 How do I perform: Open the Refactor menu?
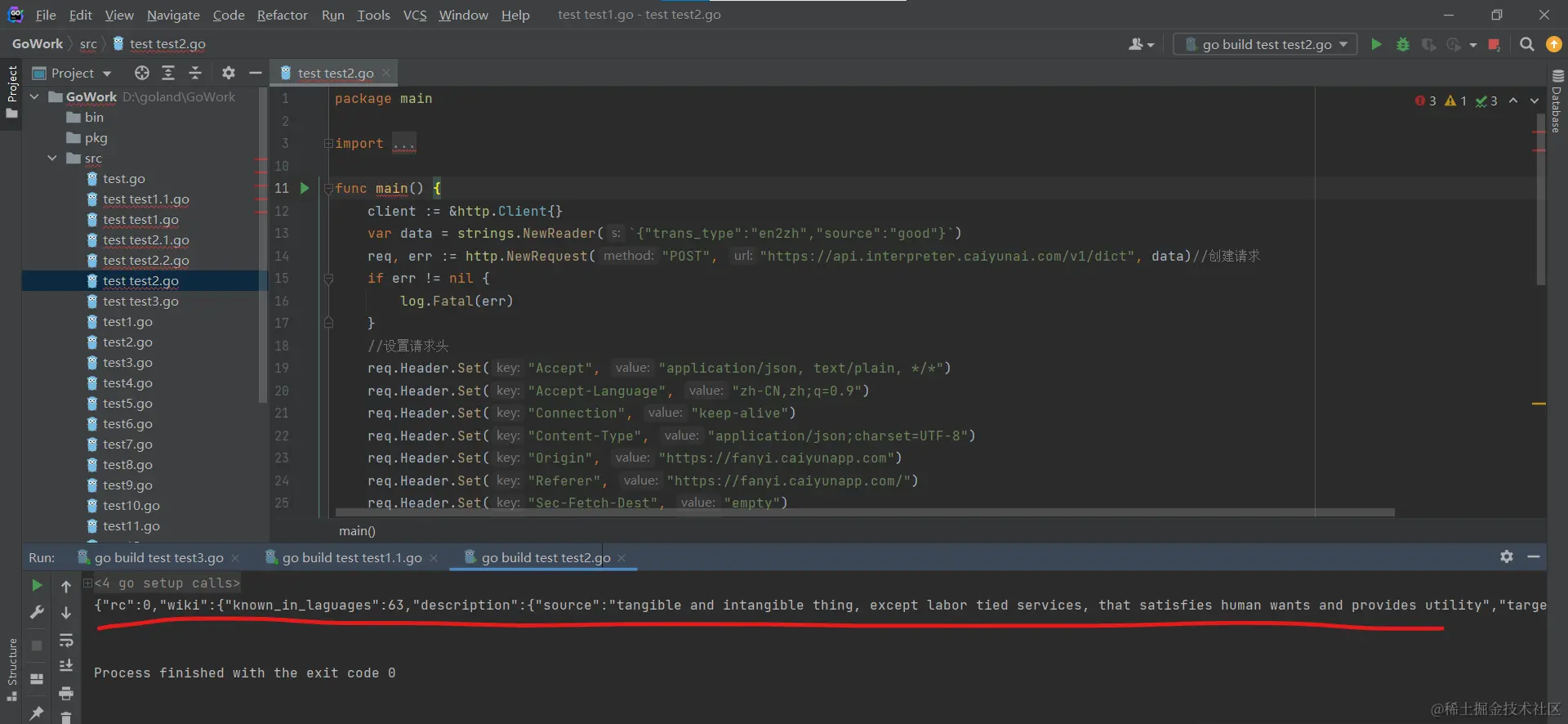[x=282, y=15]
